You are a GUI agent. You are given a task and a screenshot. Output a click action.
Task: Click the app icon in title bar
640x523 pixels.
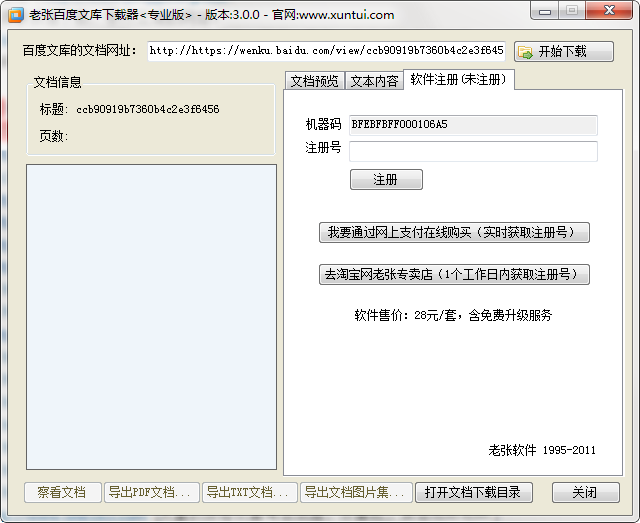tap(16, 15)
